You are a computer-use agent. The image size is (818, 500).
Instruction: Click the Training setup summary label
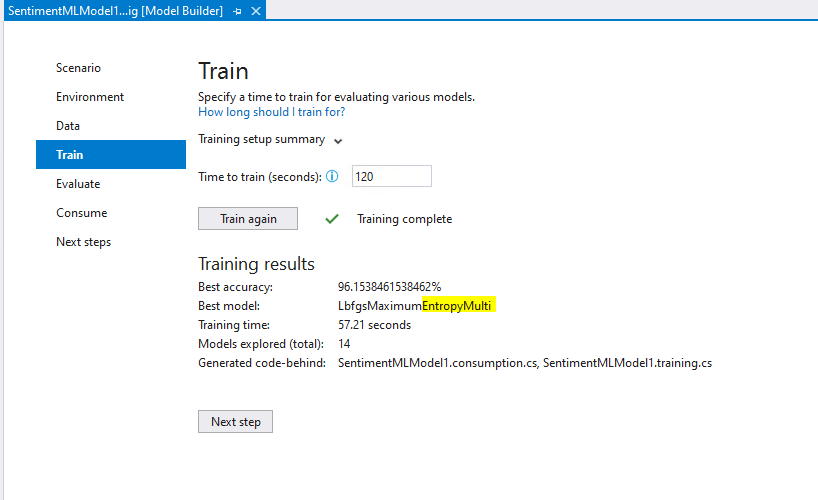coord(261,139)
